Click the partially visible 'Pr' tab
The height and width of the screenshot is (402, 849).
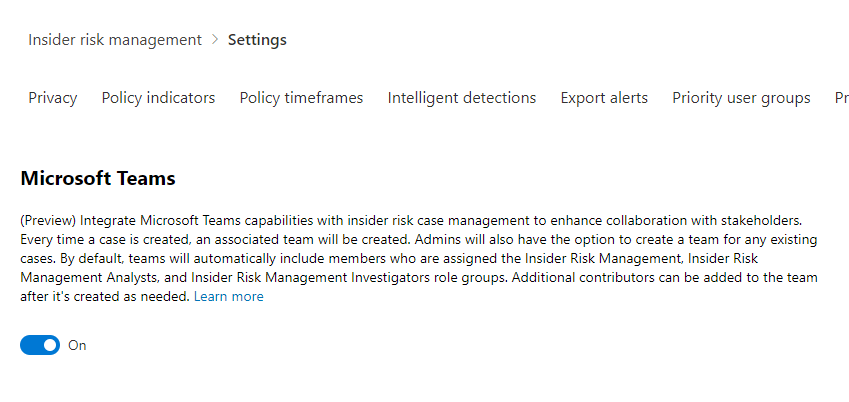click(841, 98)
